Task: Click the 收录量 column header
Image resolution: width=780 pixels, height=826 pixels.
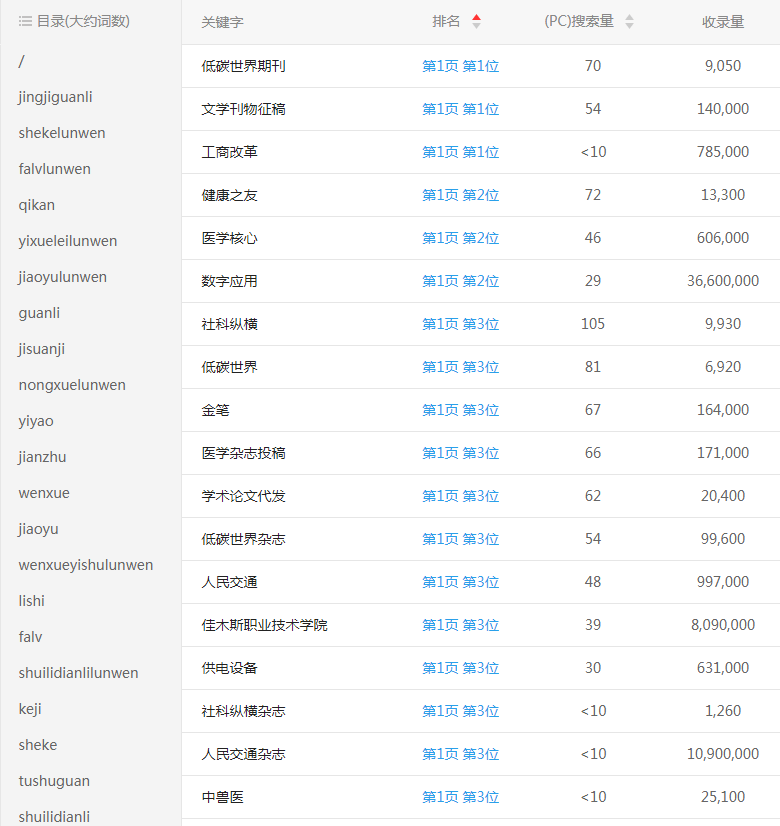Action: click(x=722, y=21)
